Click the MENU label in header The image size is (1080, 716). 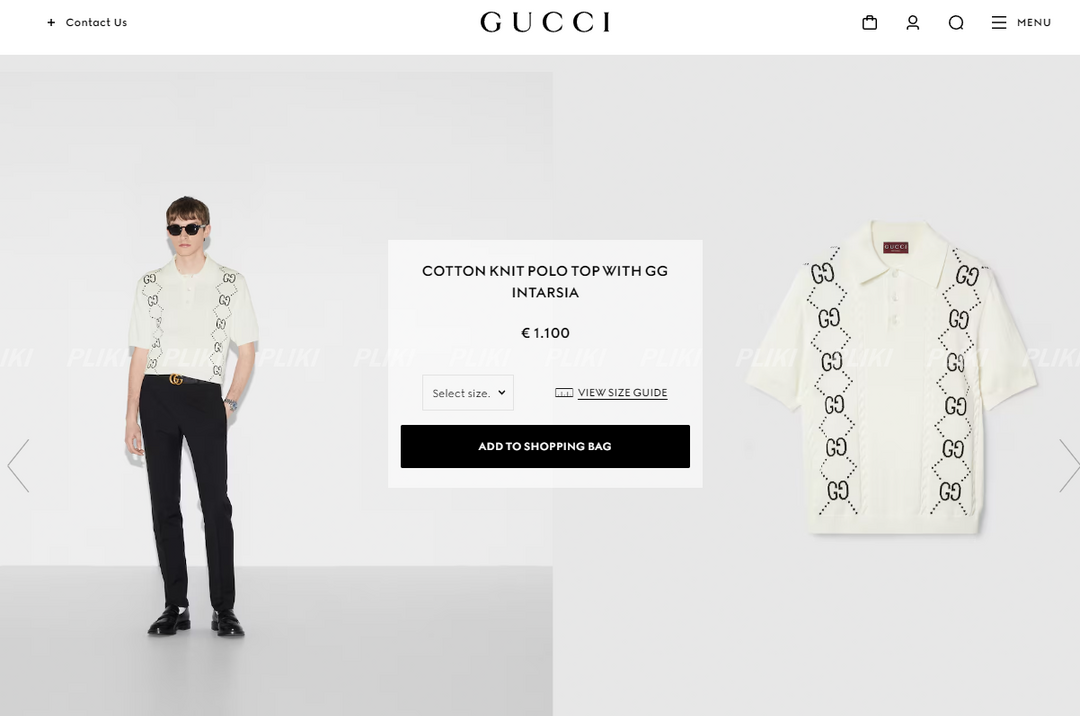[1034, 23]
